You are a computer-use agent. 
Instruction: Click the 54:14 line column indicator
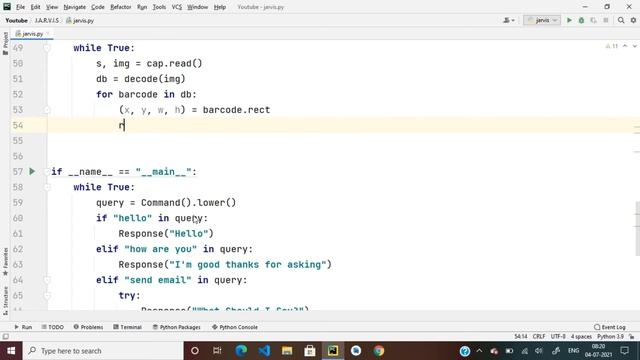(521, 337)
